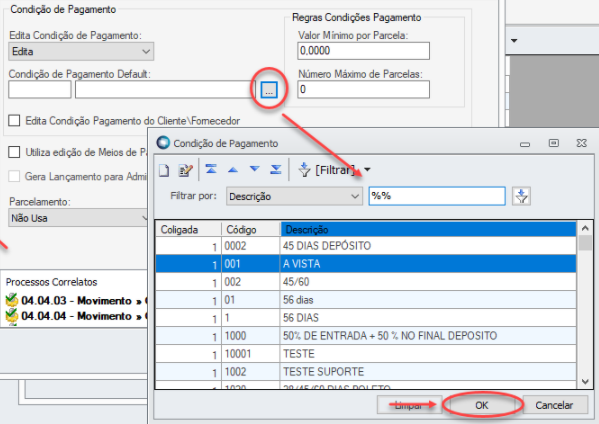599x424 pixels.
Task: Minimize the Condição de Pagamento dialog
Action: (x=525, y=144)
